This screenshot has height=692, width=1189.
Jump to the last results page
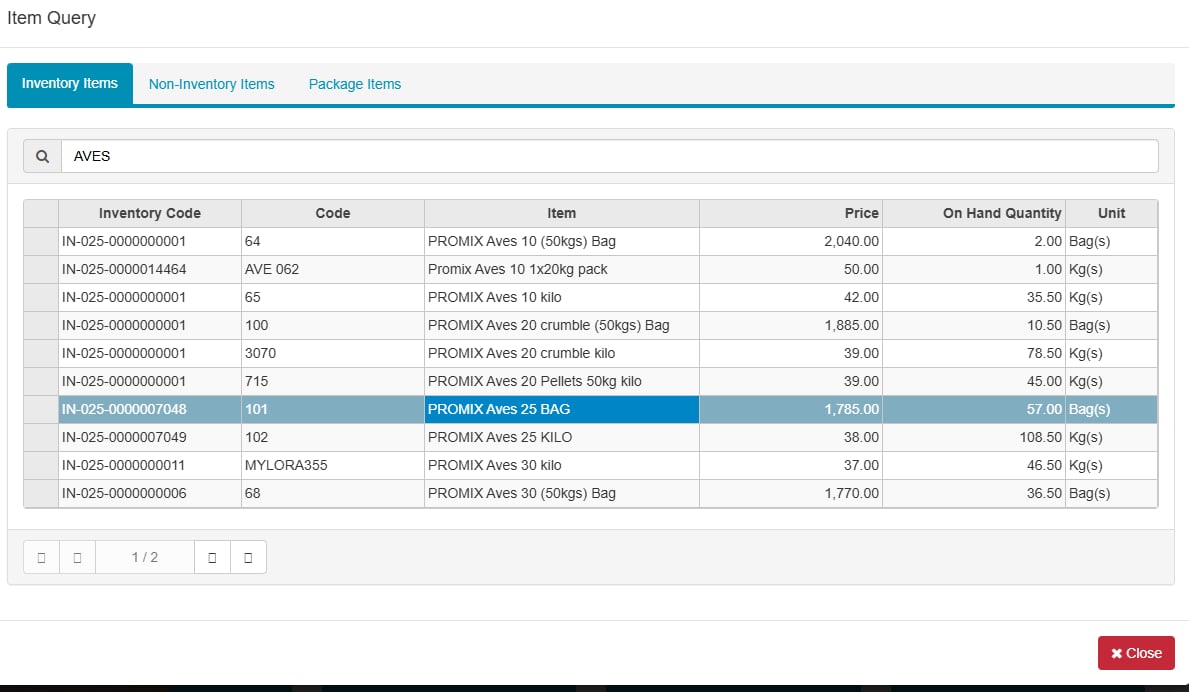(248, 557)
